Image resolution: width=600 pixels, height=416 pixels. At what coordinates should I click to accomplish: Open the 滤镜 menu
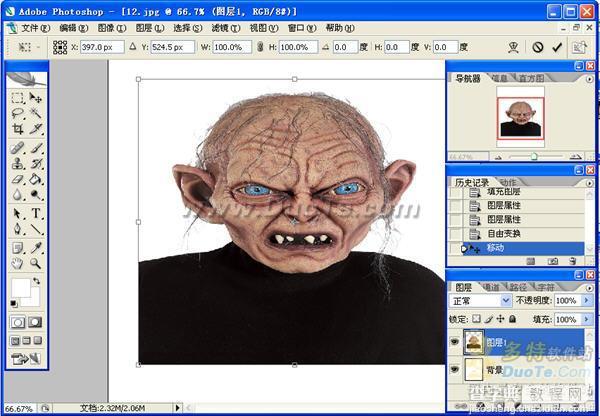tap(226, 28)
